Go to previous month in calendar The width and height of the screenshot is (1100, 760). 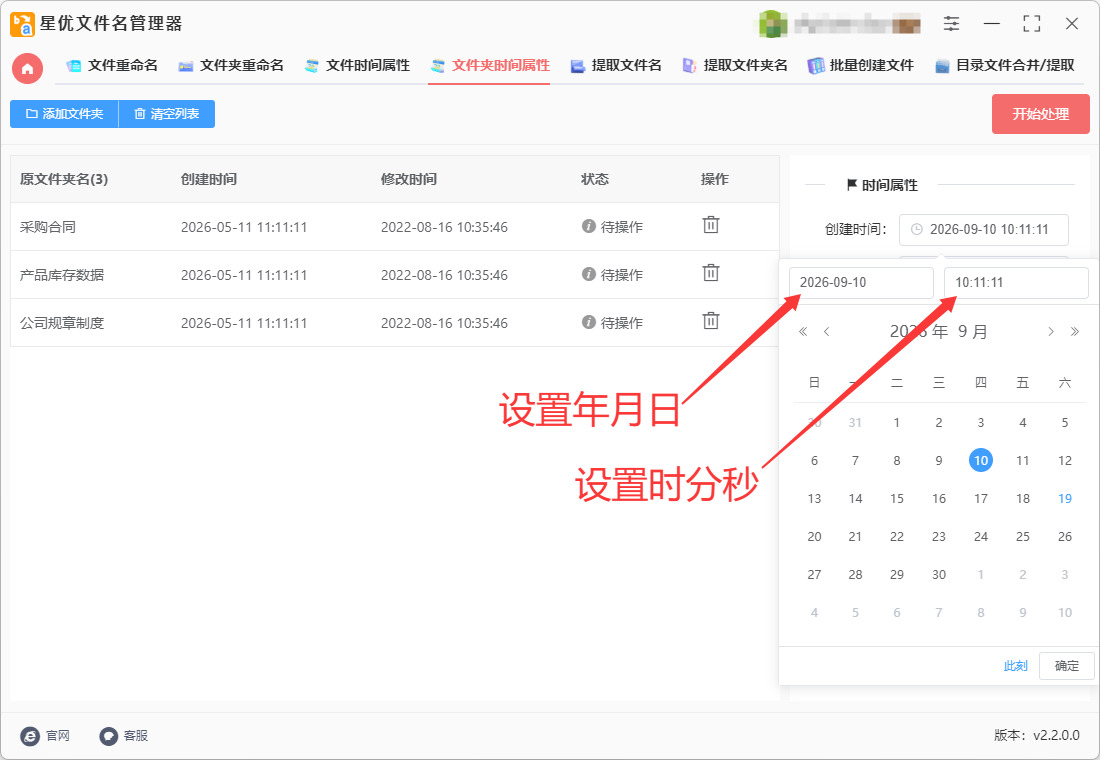pos(827,331)
